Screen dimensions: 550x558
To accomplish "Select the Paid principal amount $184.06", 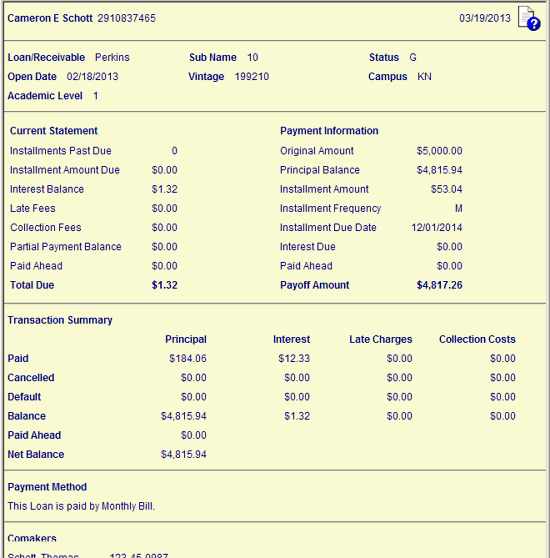I will point(188,358).
